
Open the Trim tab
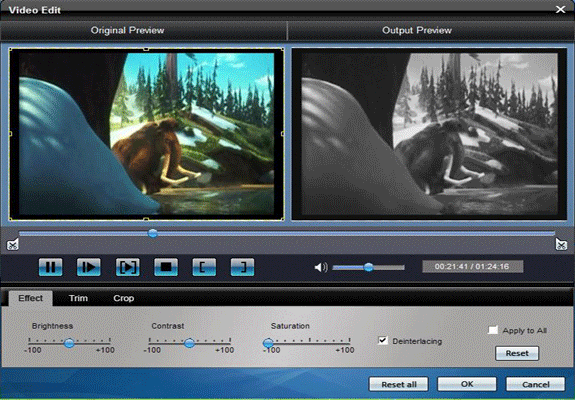pos(78,298)
